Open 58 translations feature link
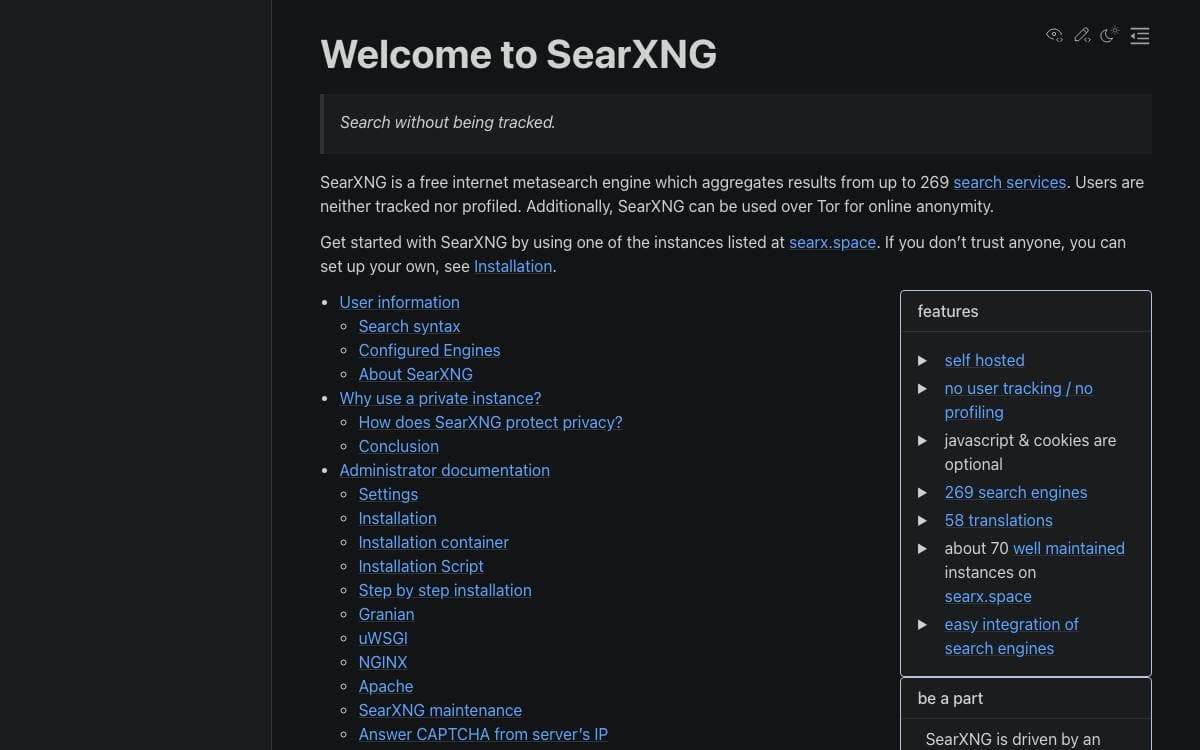 [x=998, y=520]
